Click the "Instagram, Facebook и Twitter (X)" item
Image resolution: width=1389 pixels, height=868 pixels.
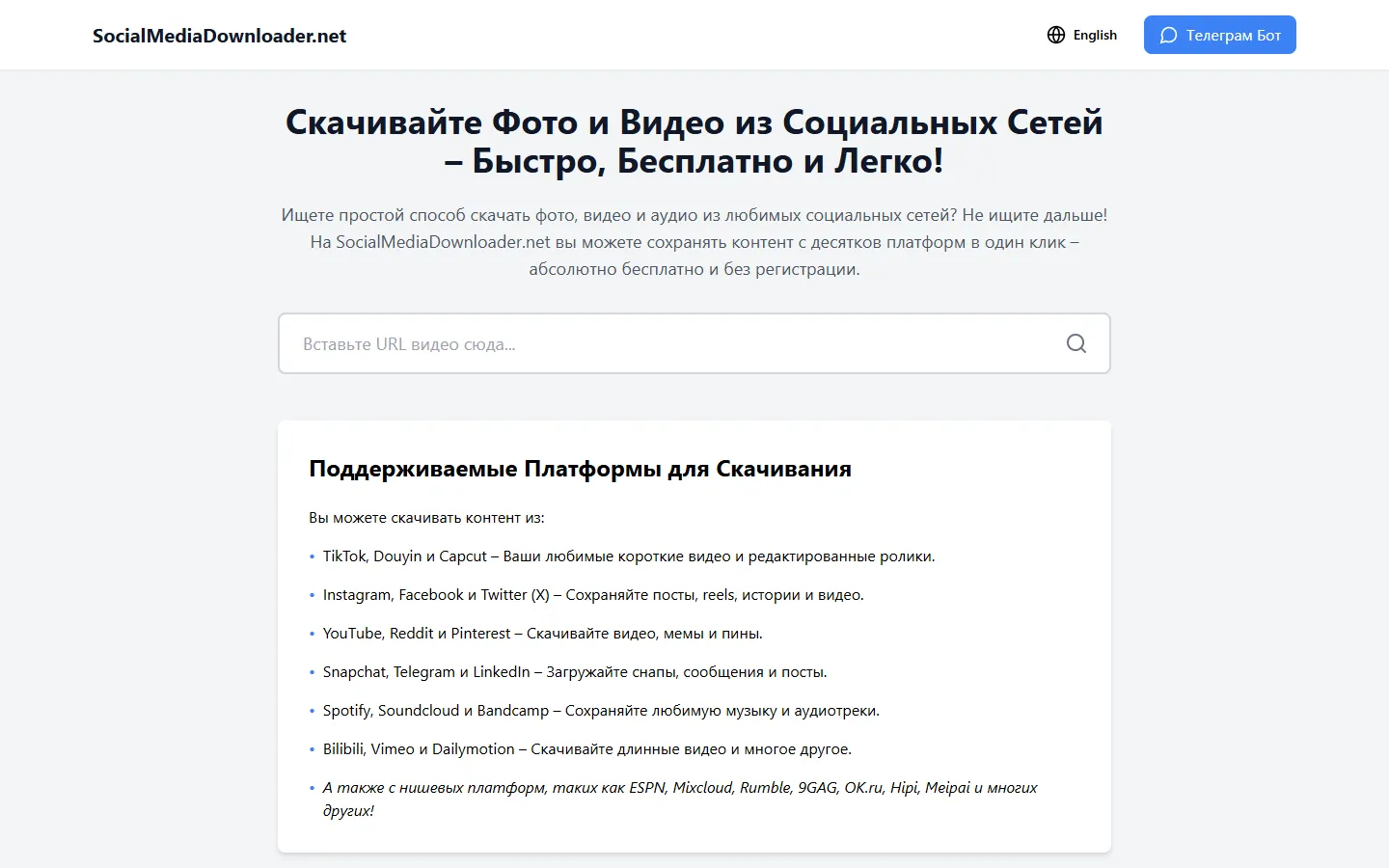point(593,595)
